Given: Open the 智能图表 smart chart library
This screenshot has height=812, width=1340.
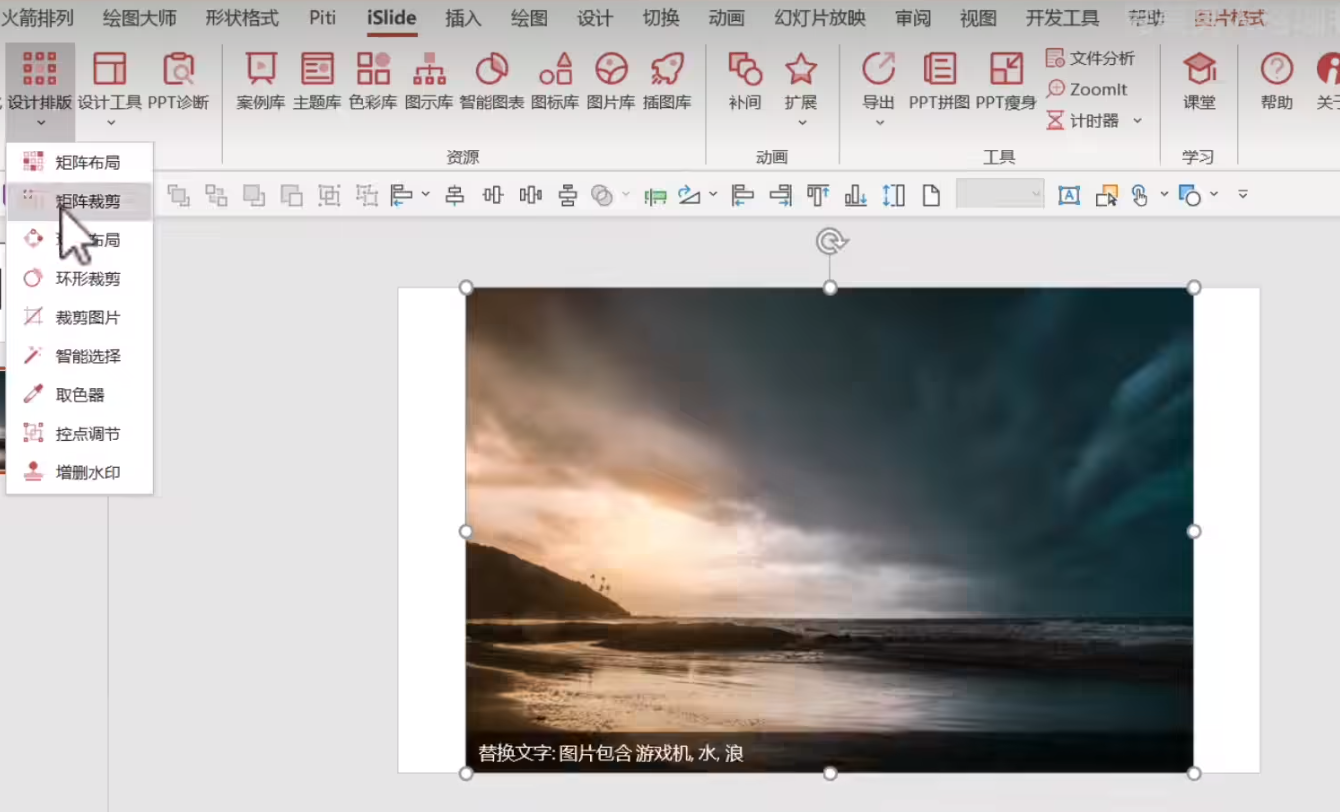Looking at the screenshot, I should (x=491, y=82).
